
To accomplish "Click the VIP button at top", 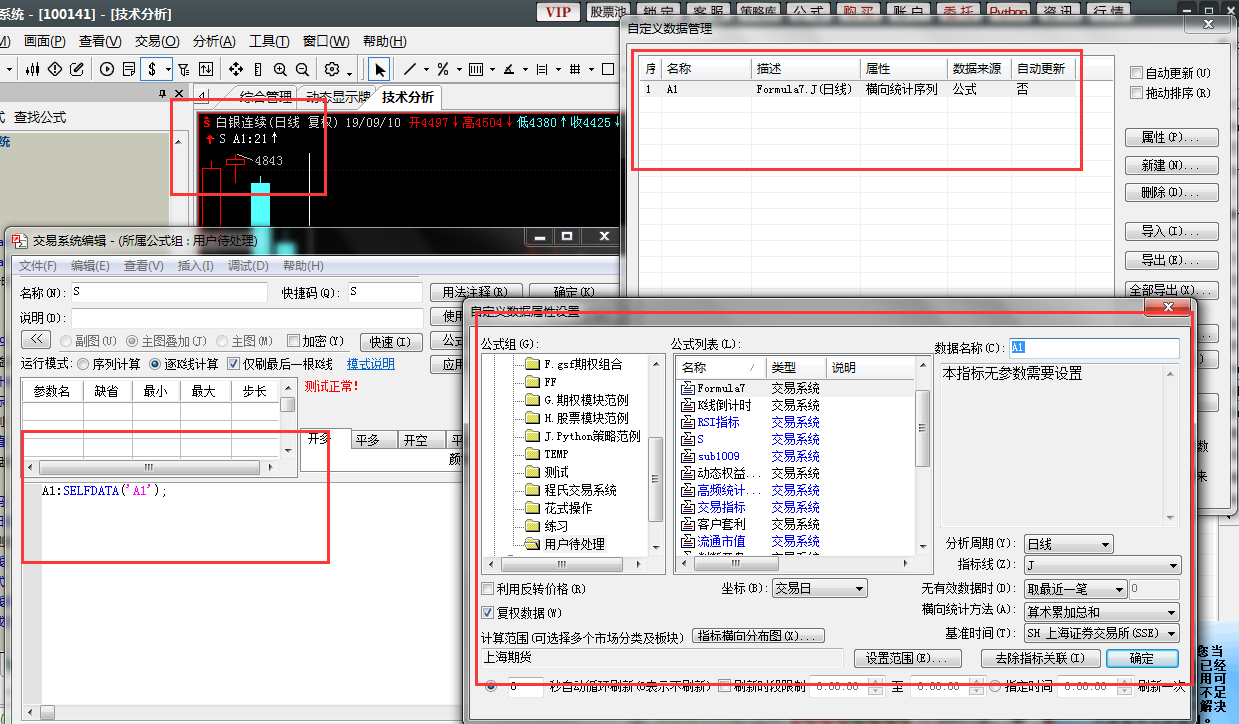I will (x=557, y=12).
